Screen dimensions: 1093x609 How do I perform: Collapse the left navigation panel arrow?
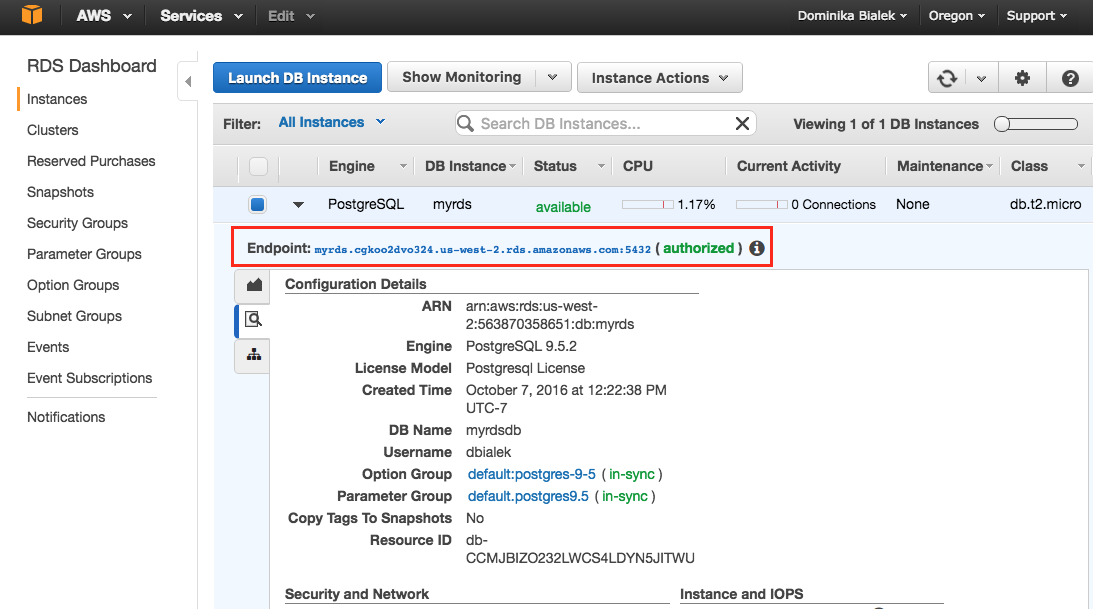[x=188, y=82]
